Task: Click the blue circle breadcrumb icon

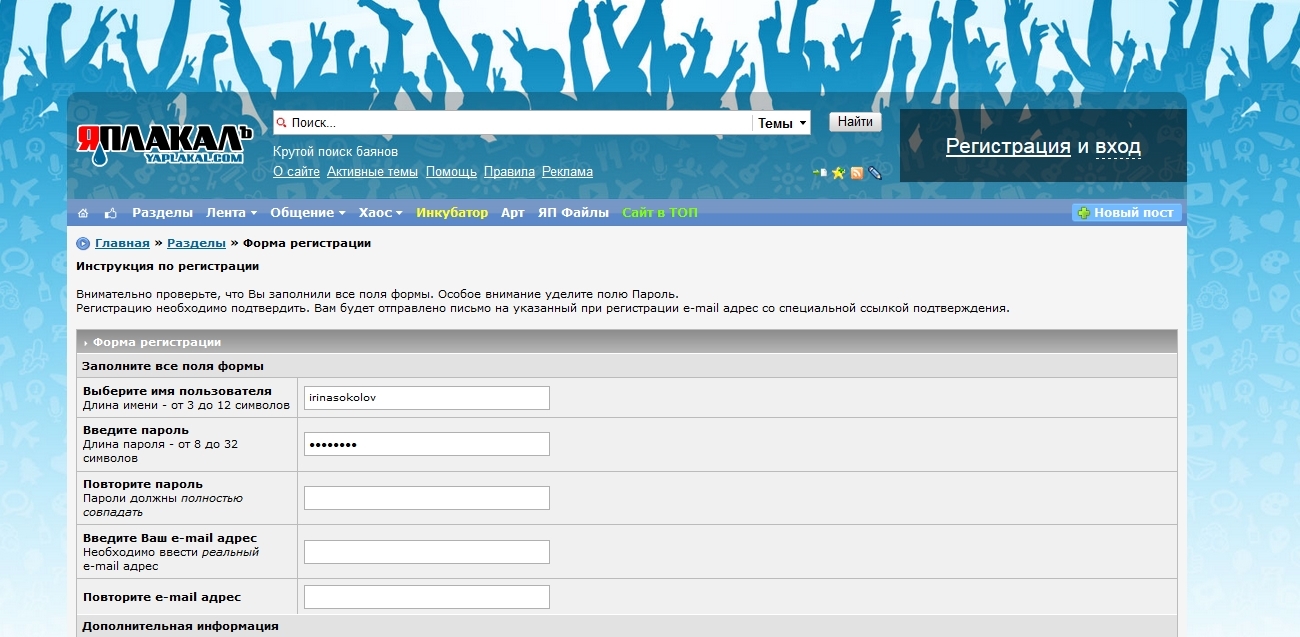Action: point(83,243)
